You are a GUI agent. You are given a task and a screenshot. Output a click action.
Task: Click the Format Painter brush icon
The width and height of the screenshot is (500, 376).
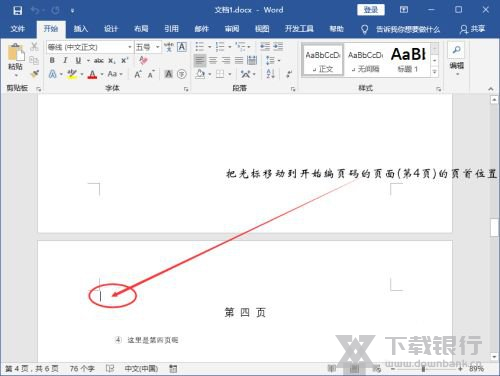click(34, 74)
